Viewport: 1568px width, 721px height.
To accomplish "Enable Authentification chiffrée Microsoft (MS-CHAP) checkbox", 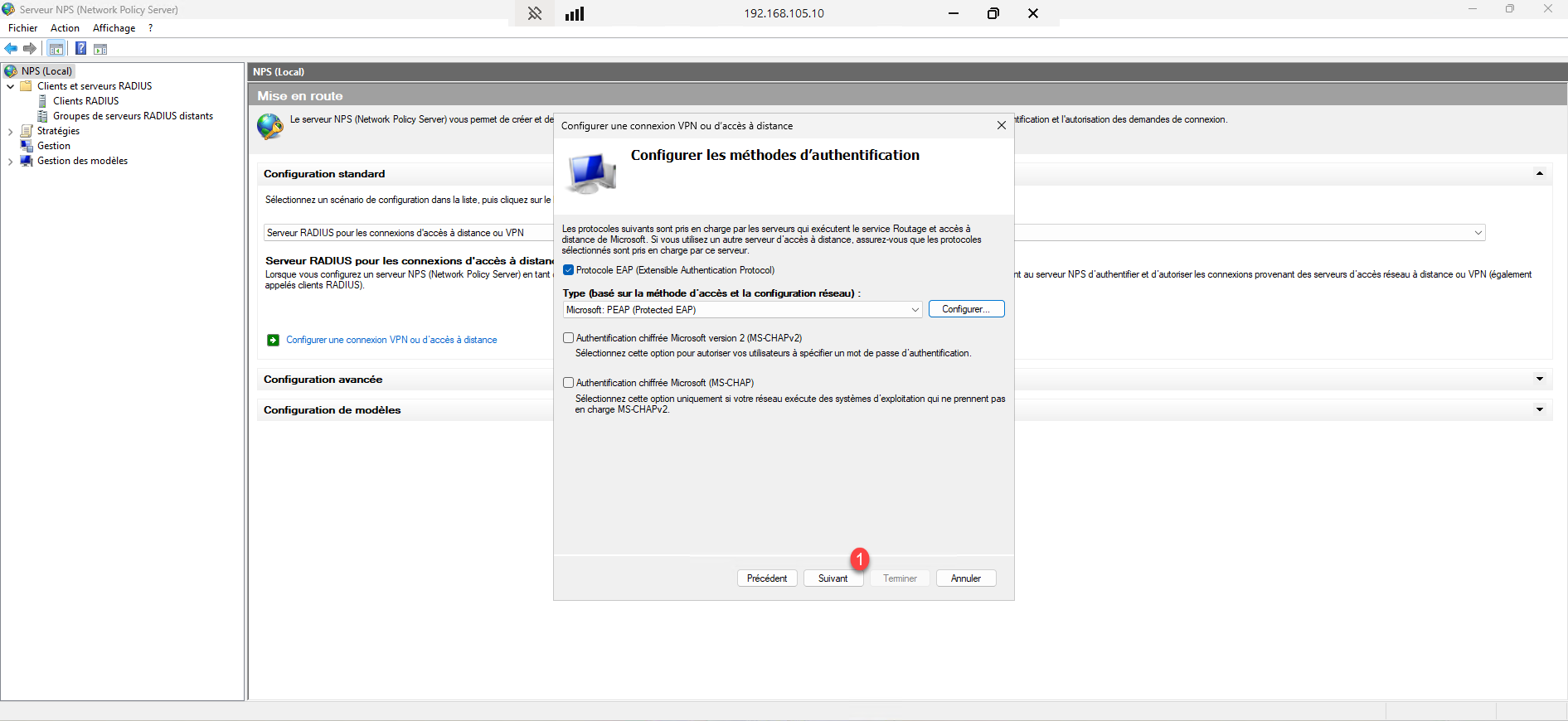I will [568, 383].
